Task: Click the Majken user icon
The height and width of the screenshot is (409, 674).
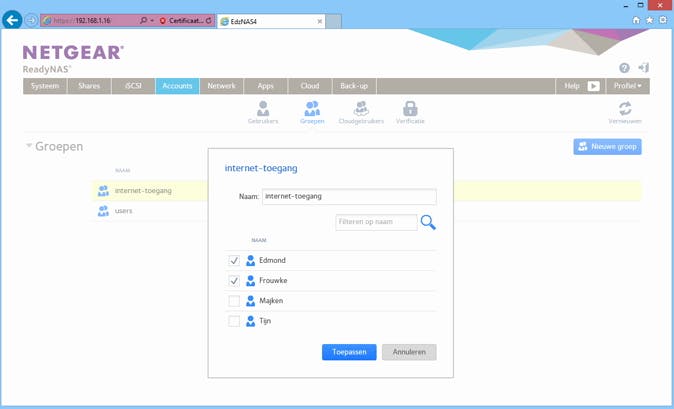Action: pos(250,301)
